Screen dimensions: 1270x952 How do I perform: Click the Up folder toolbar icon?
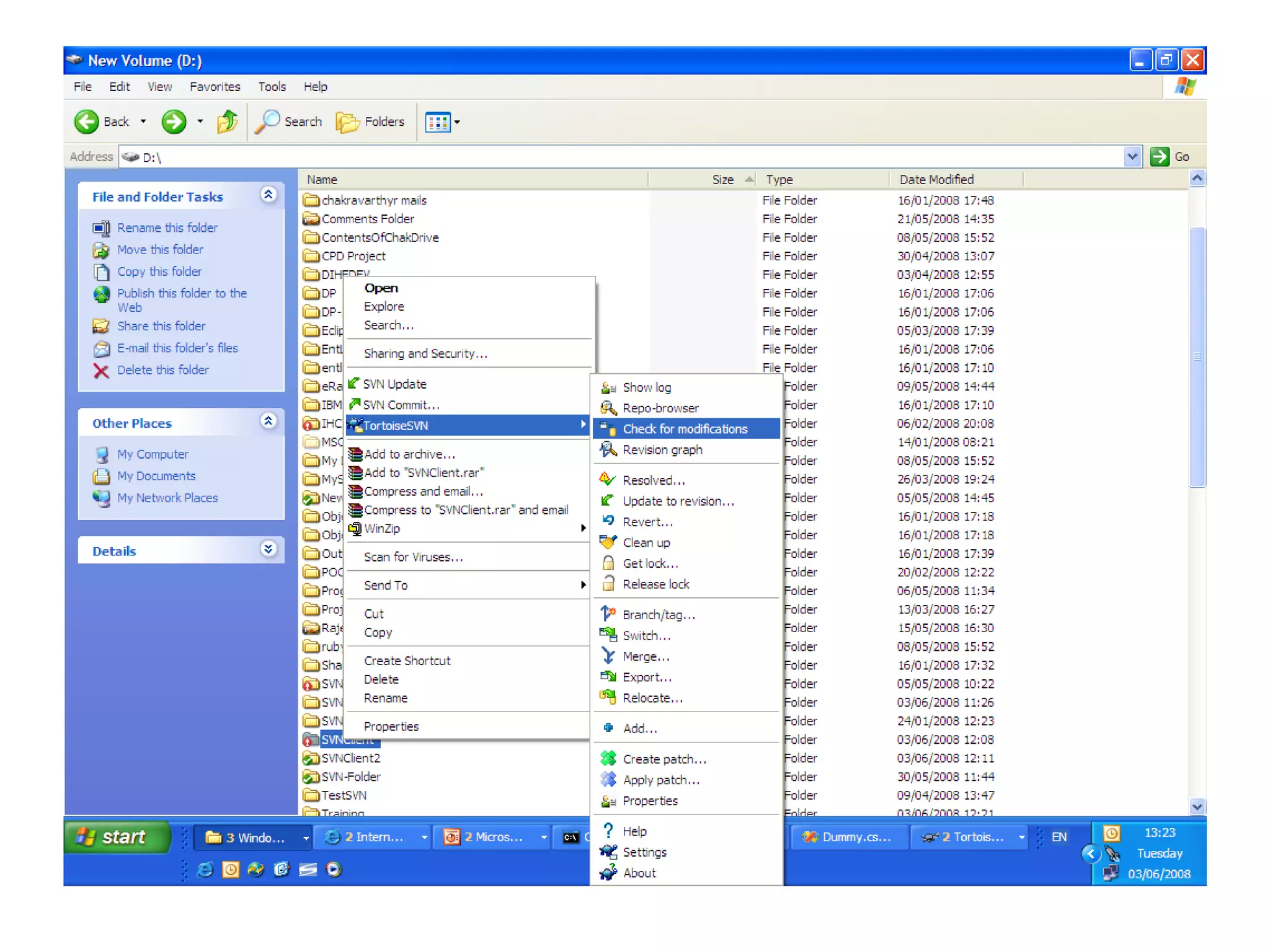pyautogui.click(x=227, y=121)
